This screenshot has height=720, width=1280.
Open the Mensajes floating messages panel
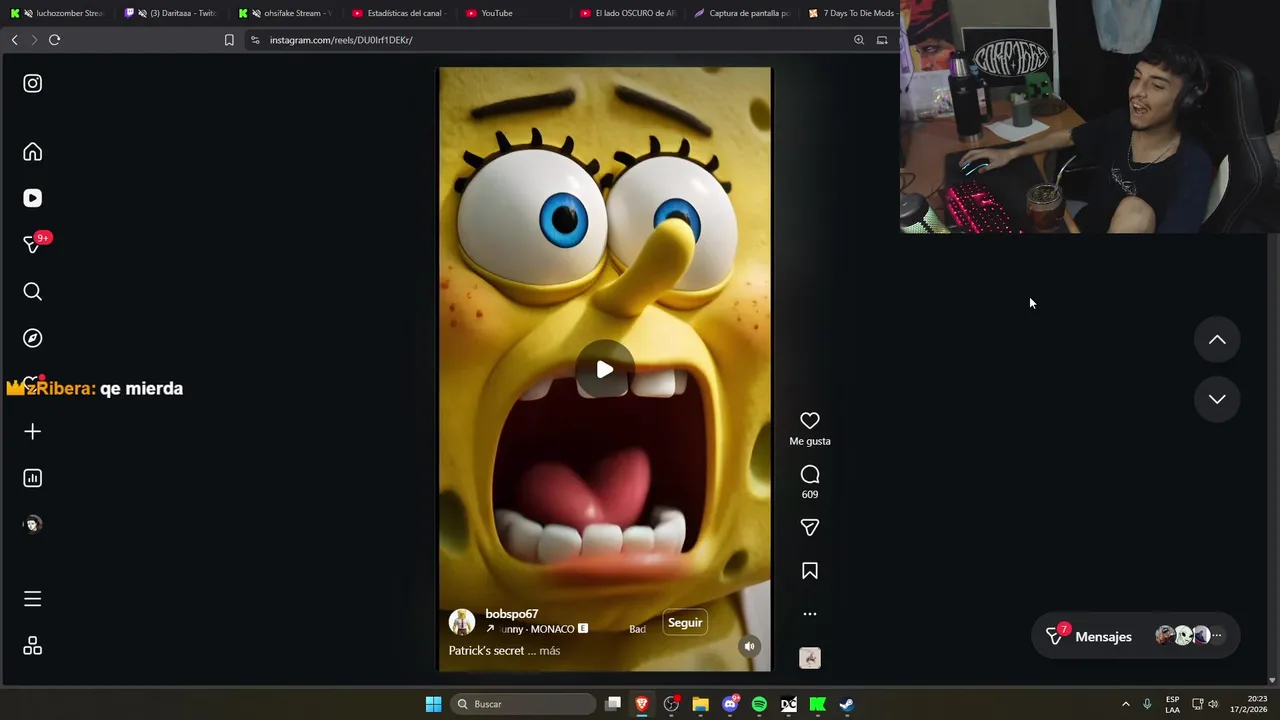[1135, 636]
